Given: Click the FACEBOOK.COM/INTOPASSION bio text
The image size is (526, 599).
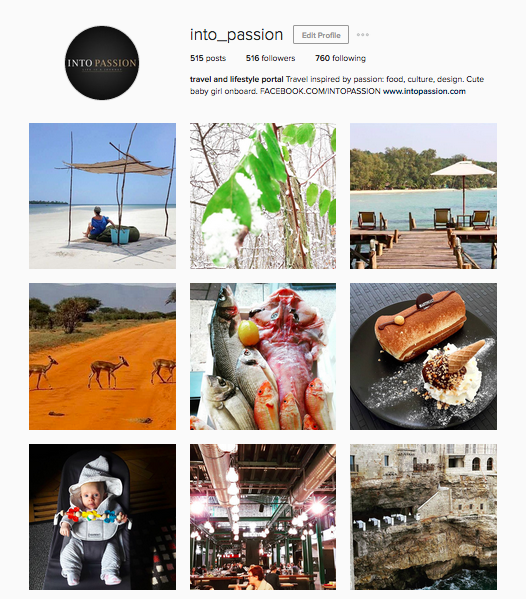Looking at the screenshot, I should 320,91.
